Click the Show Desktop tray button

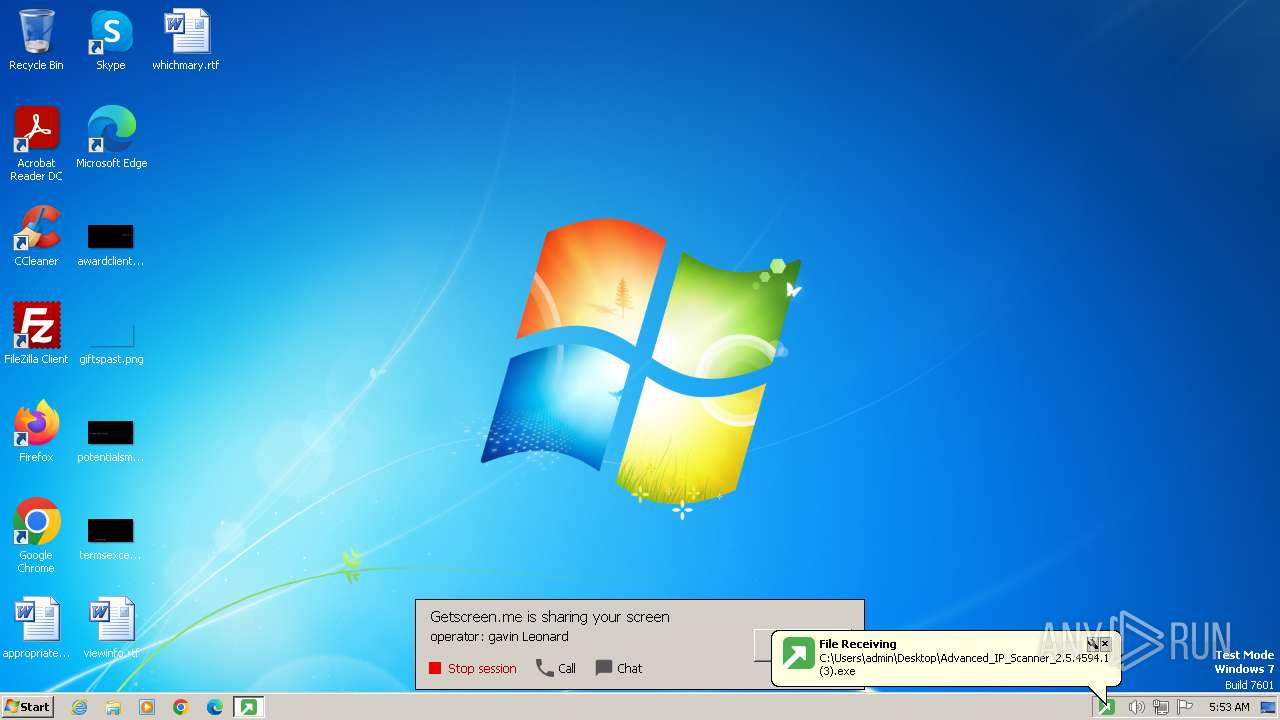click(x=1270, y=707)
